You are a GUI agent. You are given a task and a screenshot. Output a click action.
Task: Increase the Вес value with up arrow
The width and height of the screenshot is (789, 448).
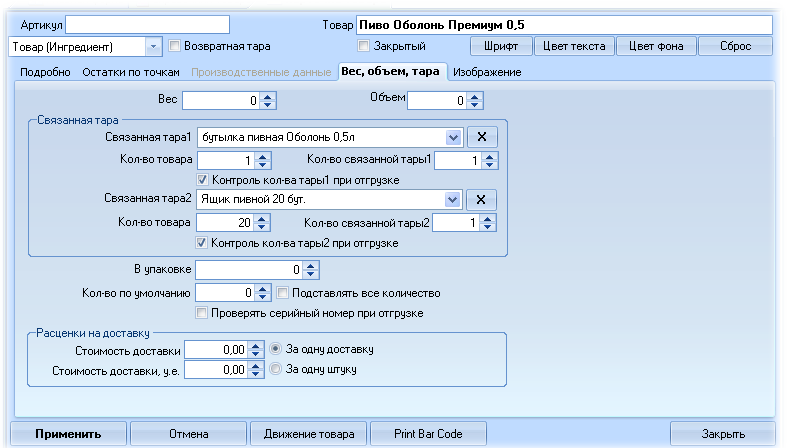(268, 97)
